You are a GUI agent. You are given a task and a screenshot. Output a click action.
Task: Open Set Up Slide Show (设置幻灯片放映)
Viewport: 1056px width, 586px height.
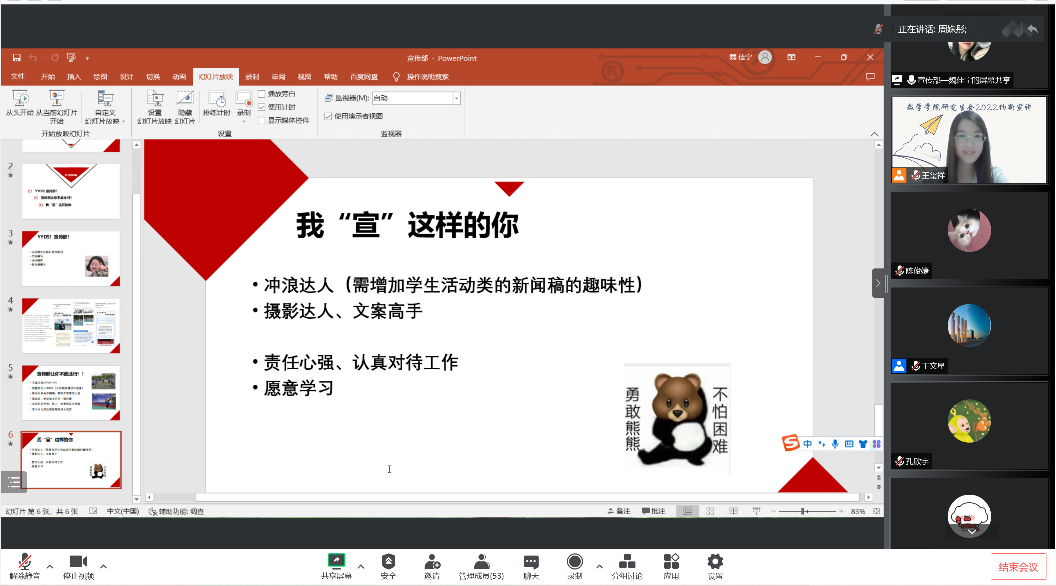(x=154, y=98)
